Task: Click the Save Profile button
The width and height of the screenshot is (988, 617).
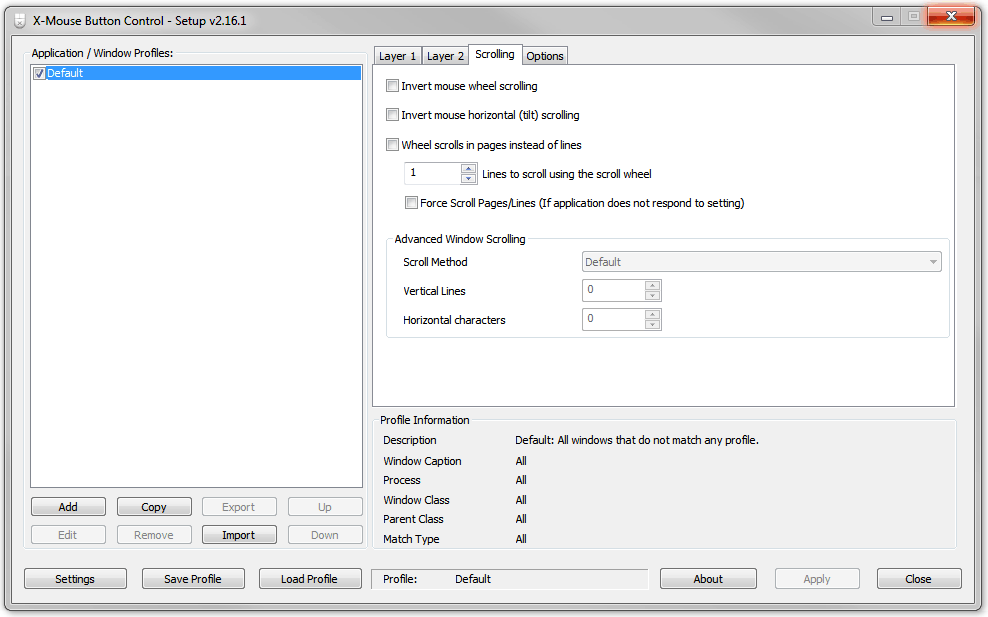Action: pos(193,579)
